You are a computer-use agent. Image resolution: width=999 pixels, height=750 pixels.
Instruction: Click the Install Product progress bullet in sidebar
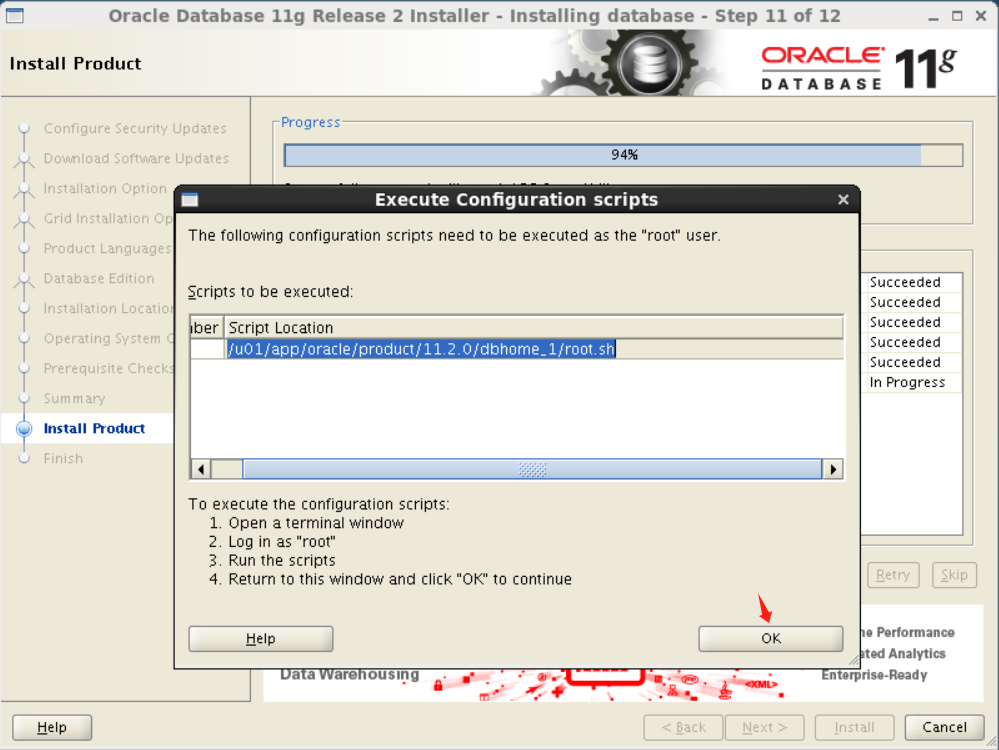[x=24, y=428]
